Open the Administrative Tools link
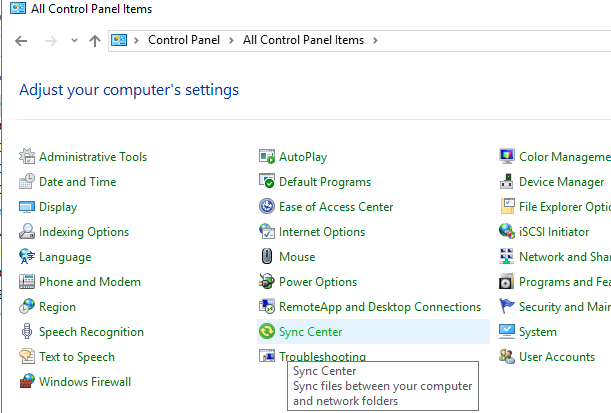 pyautogui.click(x=93, y=157)
